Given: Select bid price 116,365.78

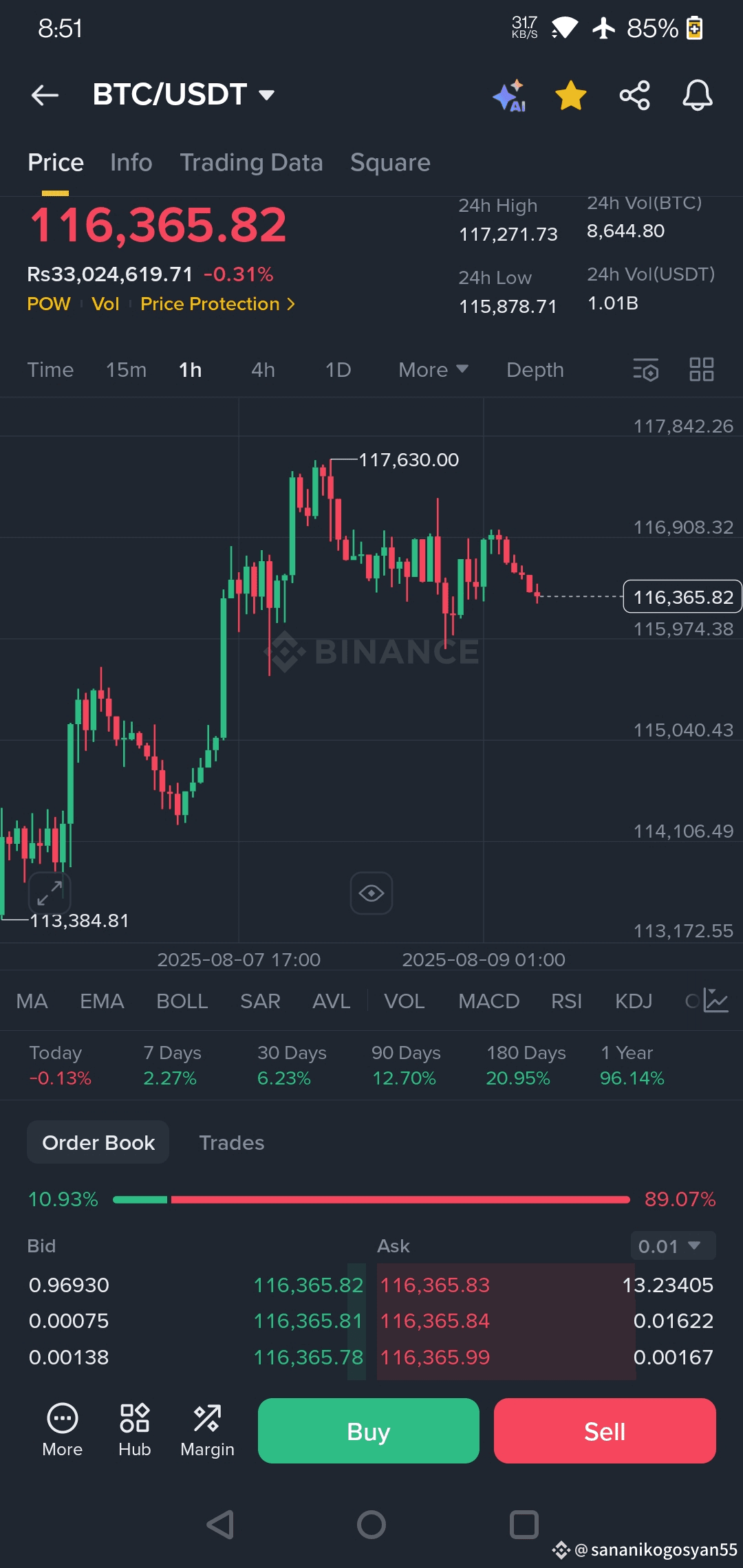Looking at the screenshot, I should click(308, 1357).
